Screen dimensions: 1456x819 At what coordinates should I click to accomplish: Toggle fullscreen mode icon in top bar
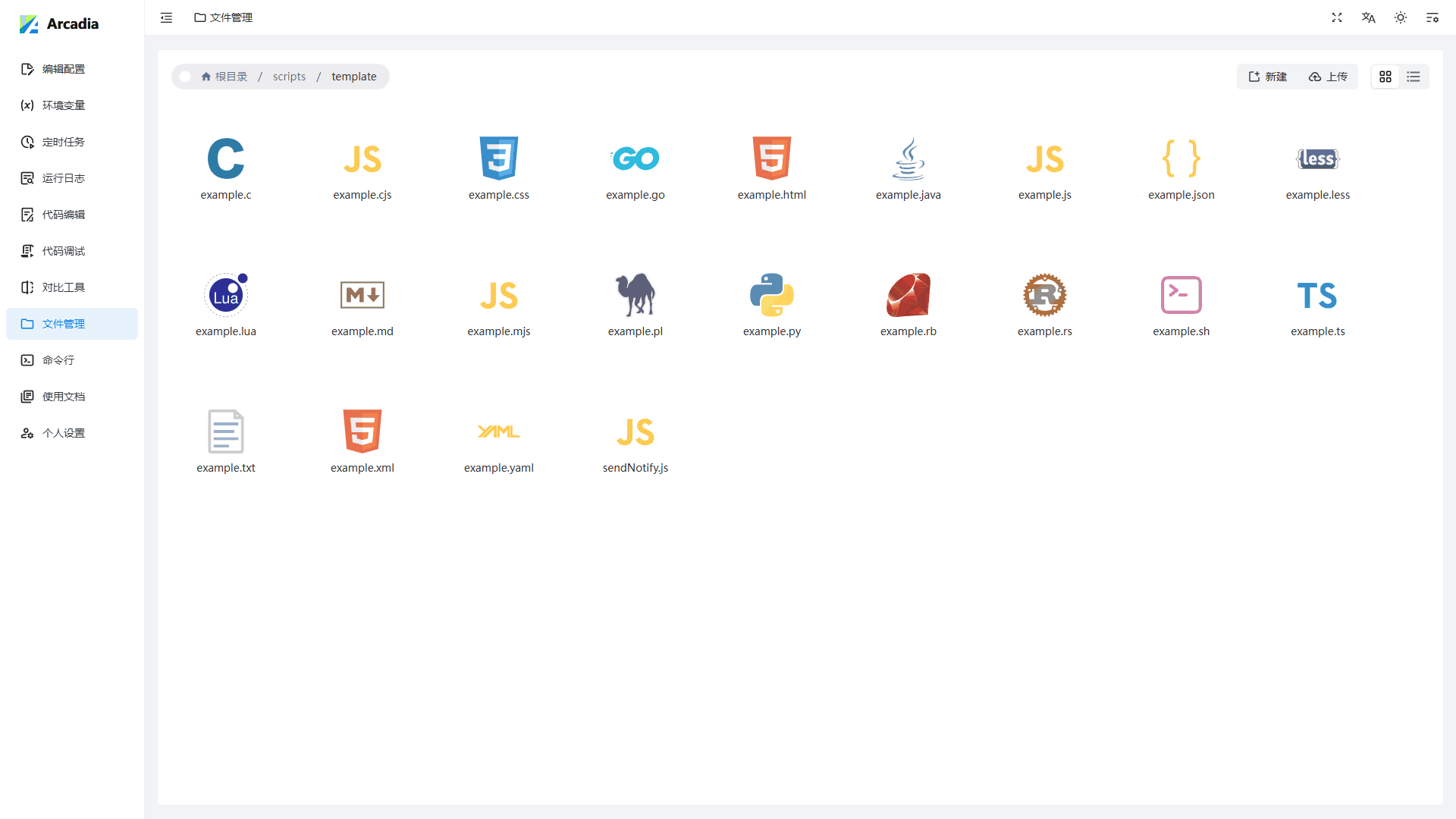(x=1337, y=17)
